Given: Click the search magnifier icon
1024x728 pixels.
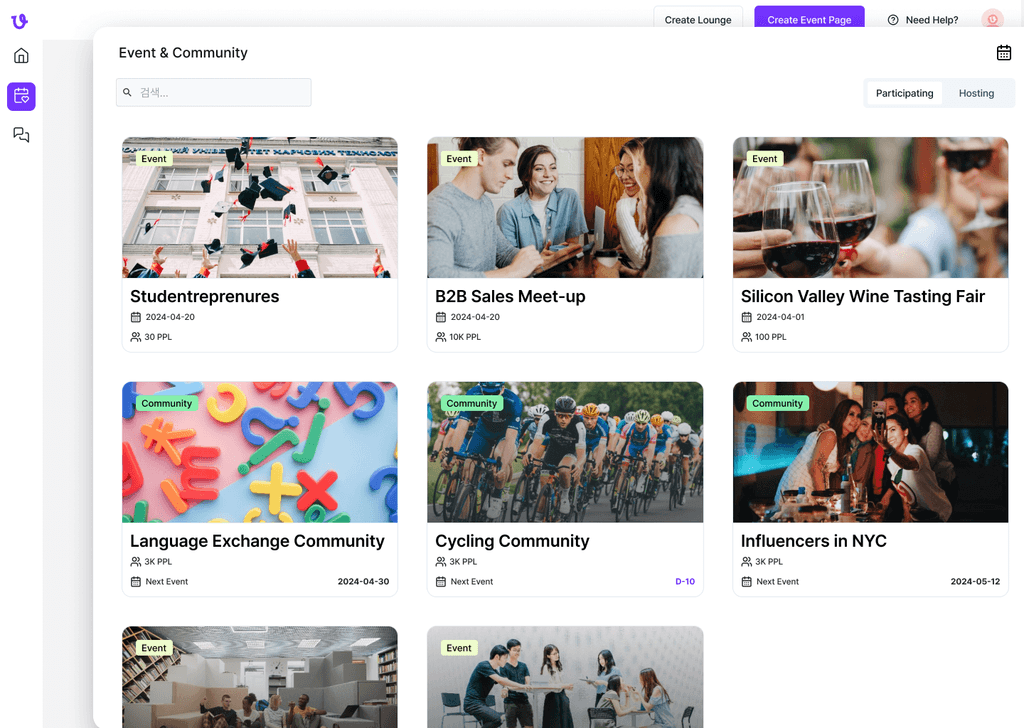Looking at the screenshot, I should pyautogui.click(x=127, y=92).
